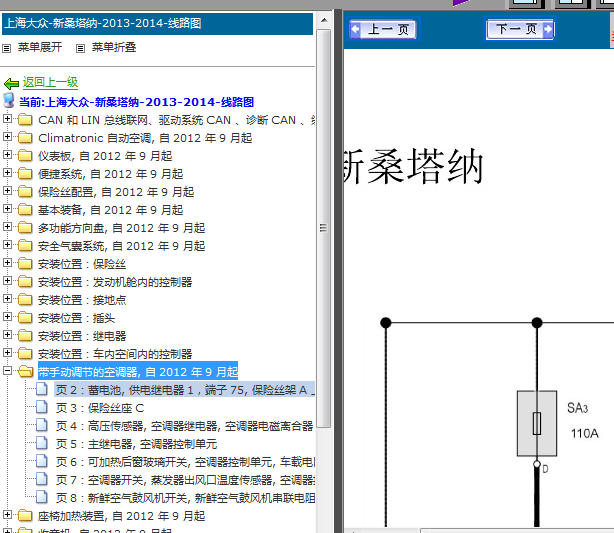Click the 上一页 previous page button
Viewport: 614px width, 533px height.
coord(383,29)
